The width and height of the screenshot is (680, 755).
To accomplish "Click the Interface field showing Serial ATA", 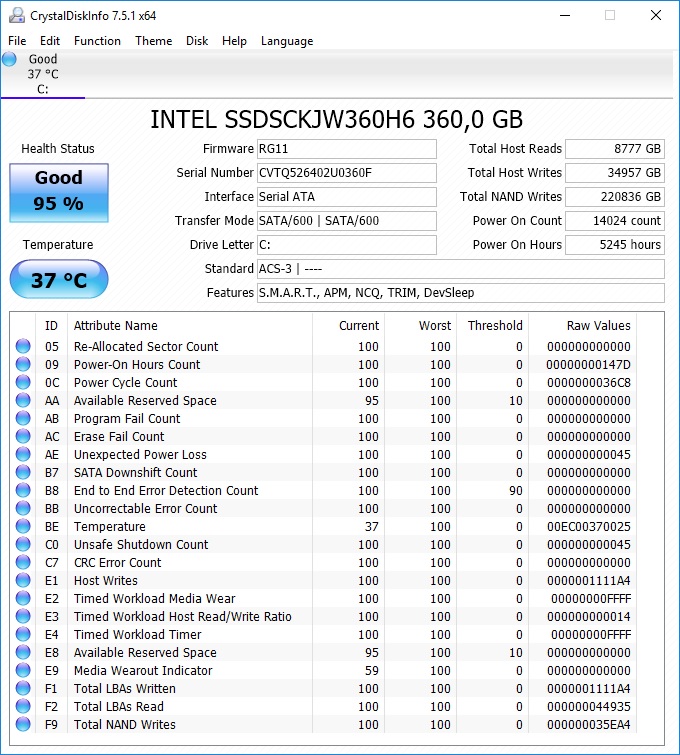I will [347, 197].
